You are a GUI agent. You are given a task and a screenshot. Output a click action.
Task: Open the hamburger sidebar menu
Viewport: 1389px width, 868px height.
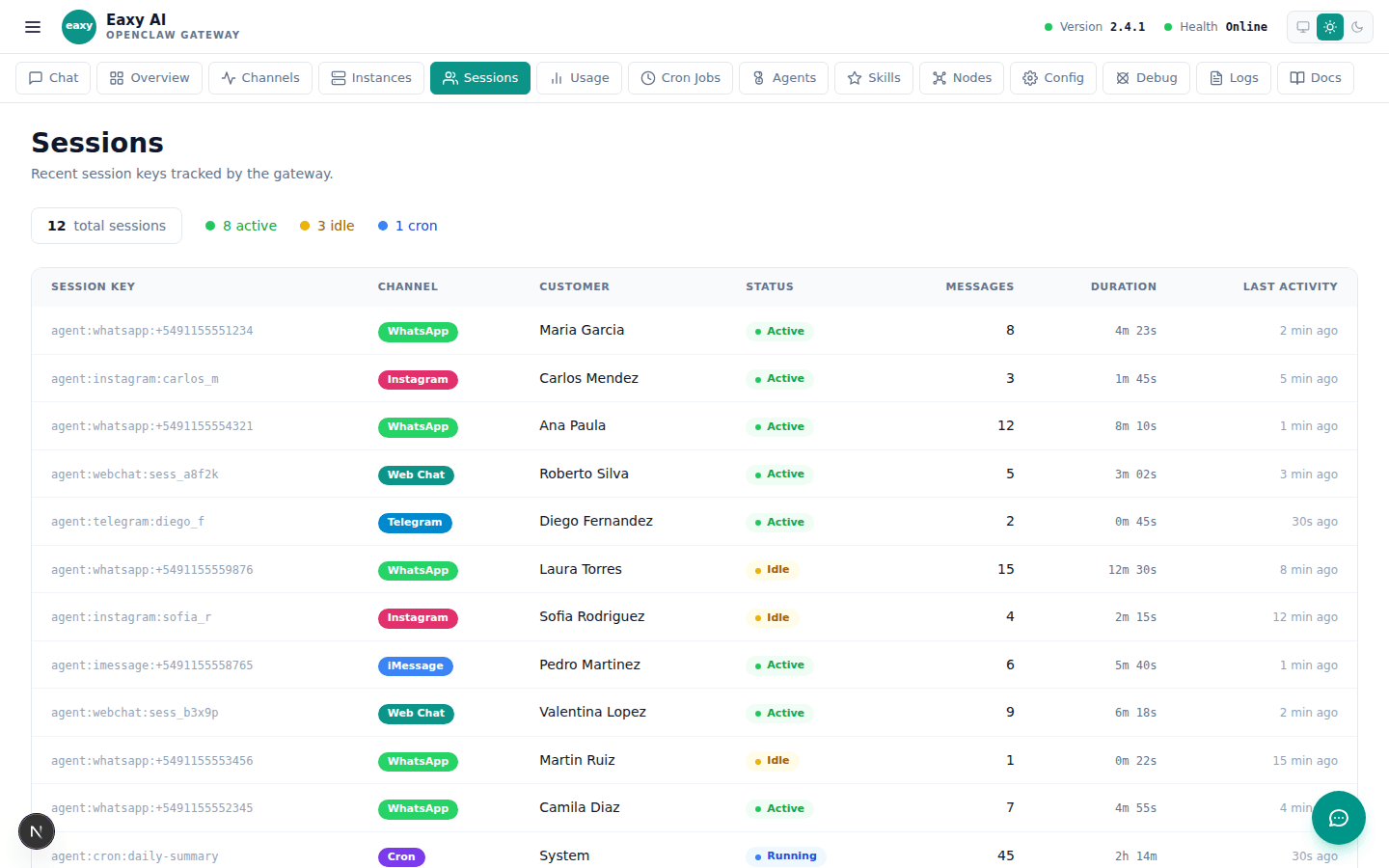pos(33,27)
